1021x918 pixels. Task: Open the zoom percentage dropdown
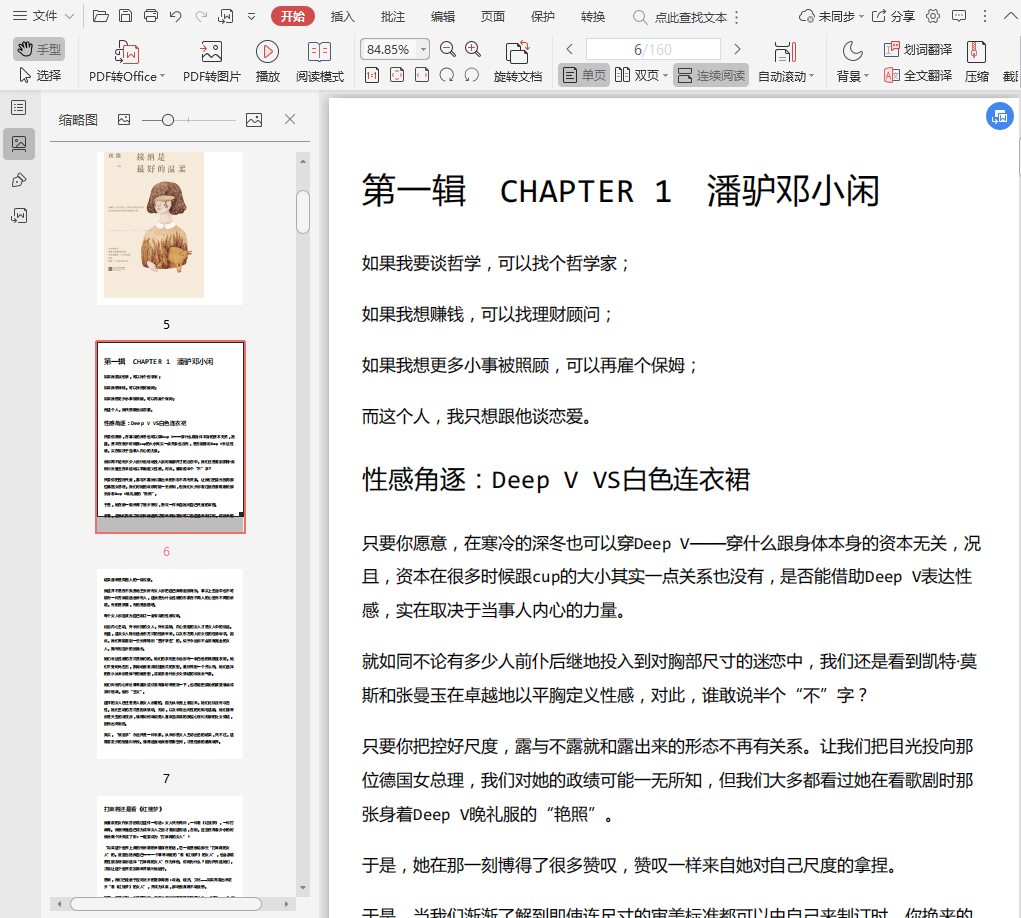point(424,49)
